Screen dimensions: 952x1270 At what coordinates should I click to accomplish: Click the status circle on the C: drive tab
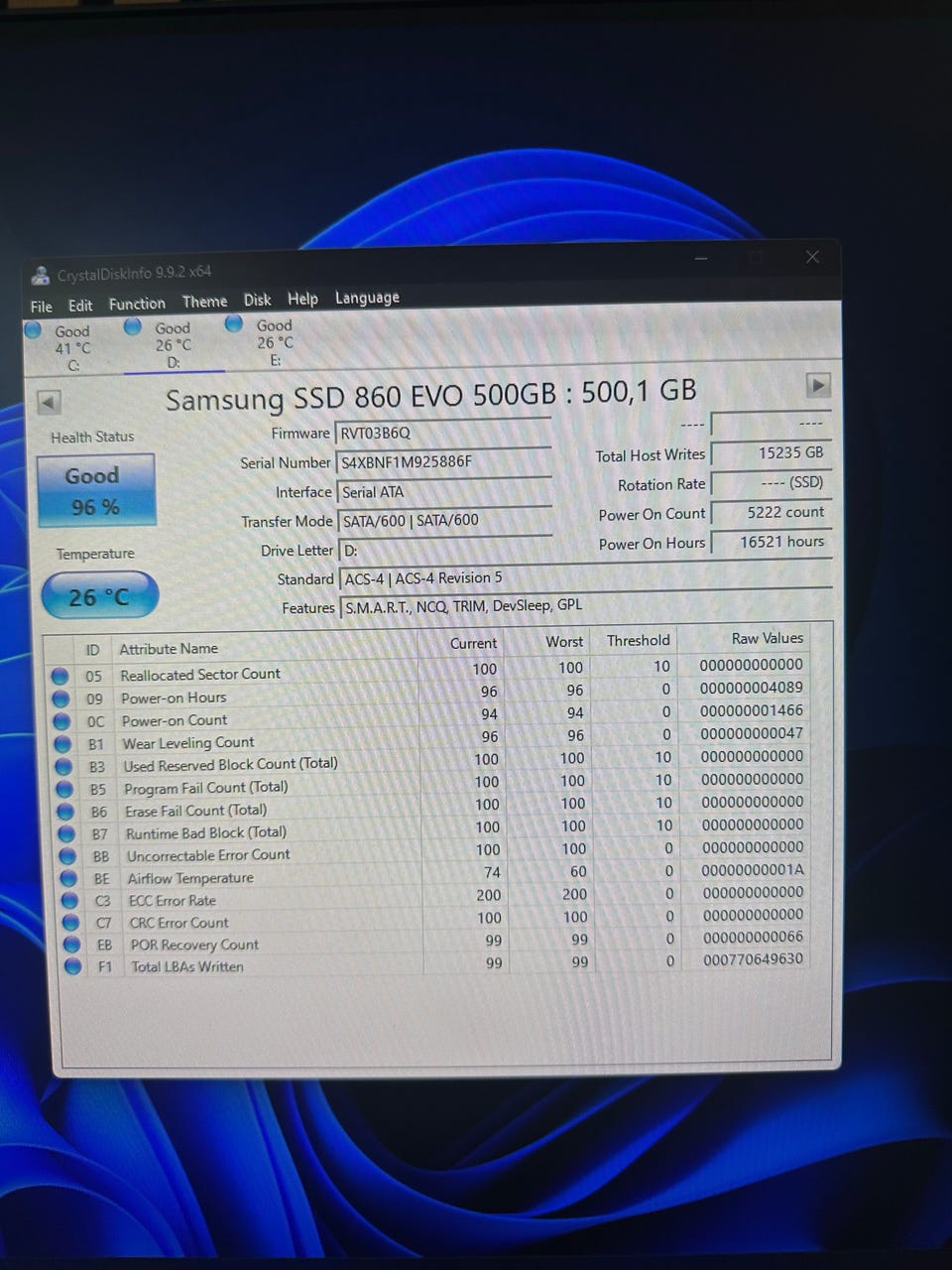tap(33, 330)
